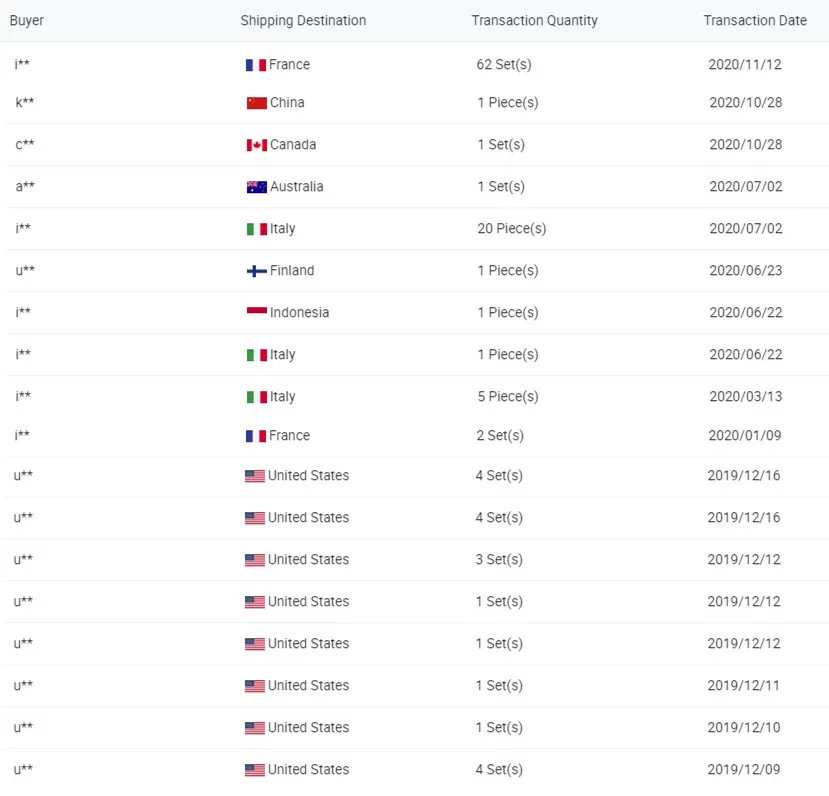Select buyer k** in the China row
This screenshot has width=829, height=796.
(25, 103)
